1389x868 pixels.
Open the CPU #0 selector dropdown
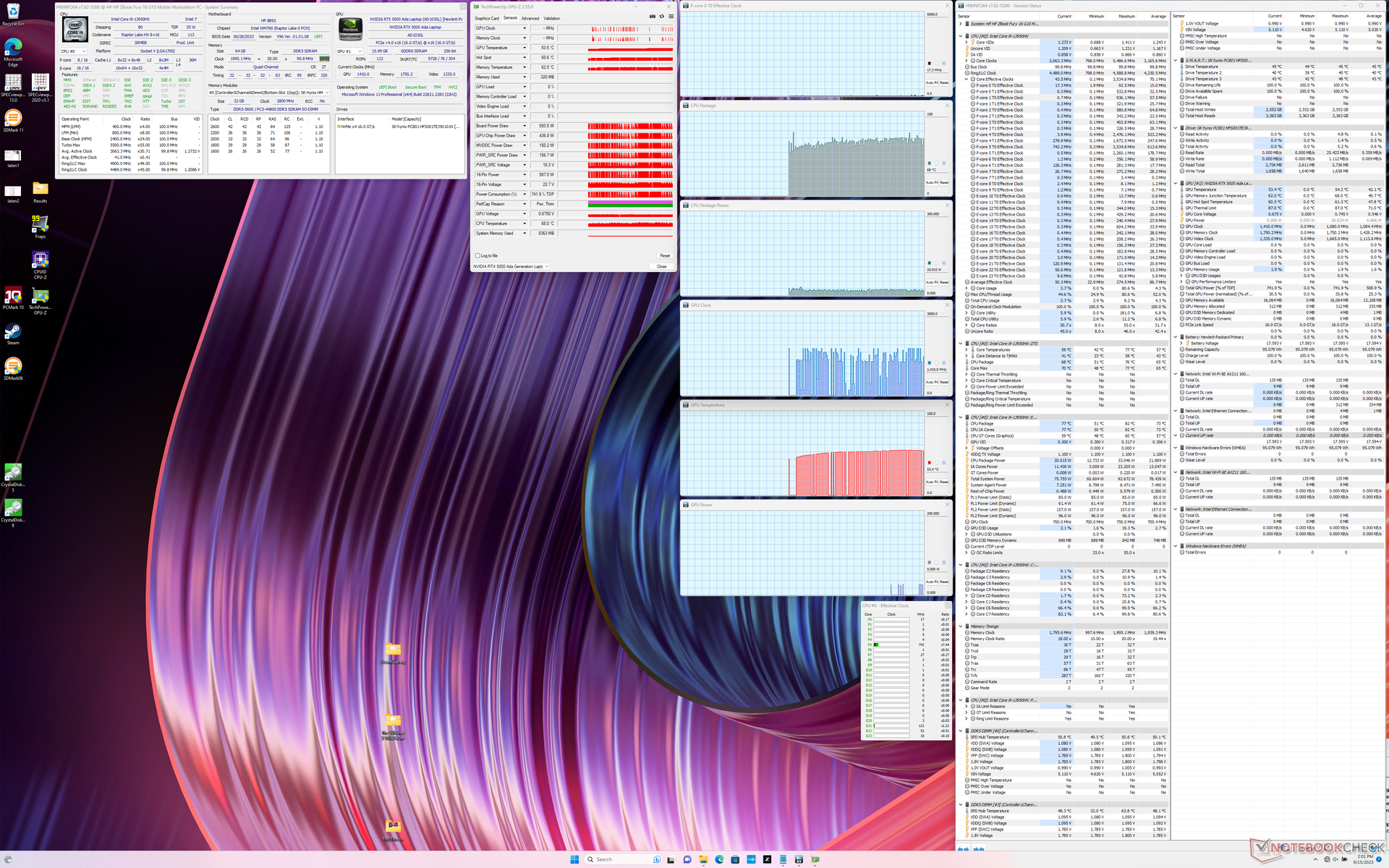73,51
